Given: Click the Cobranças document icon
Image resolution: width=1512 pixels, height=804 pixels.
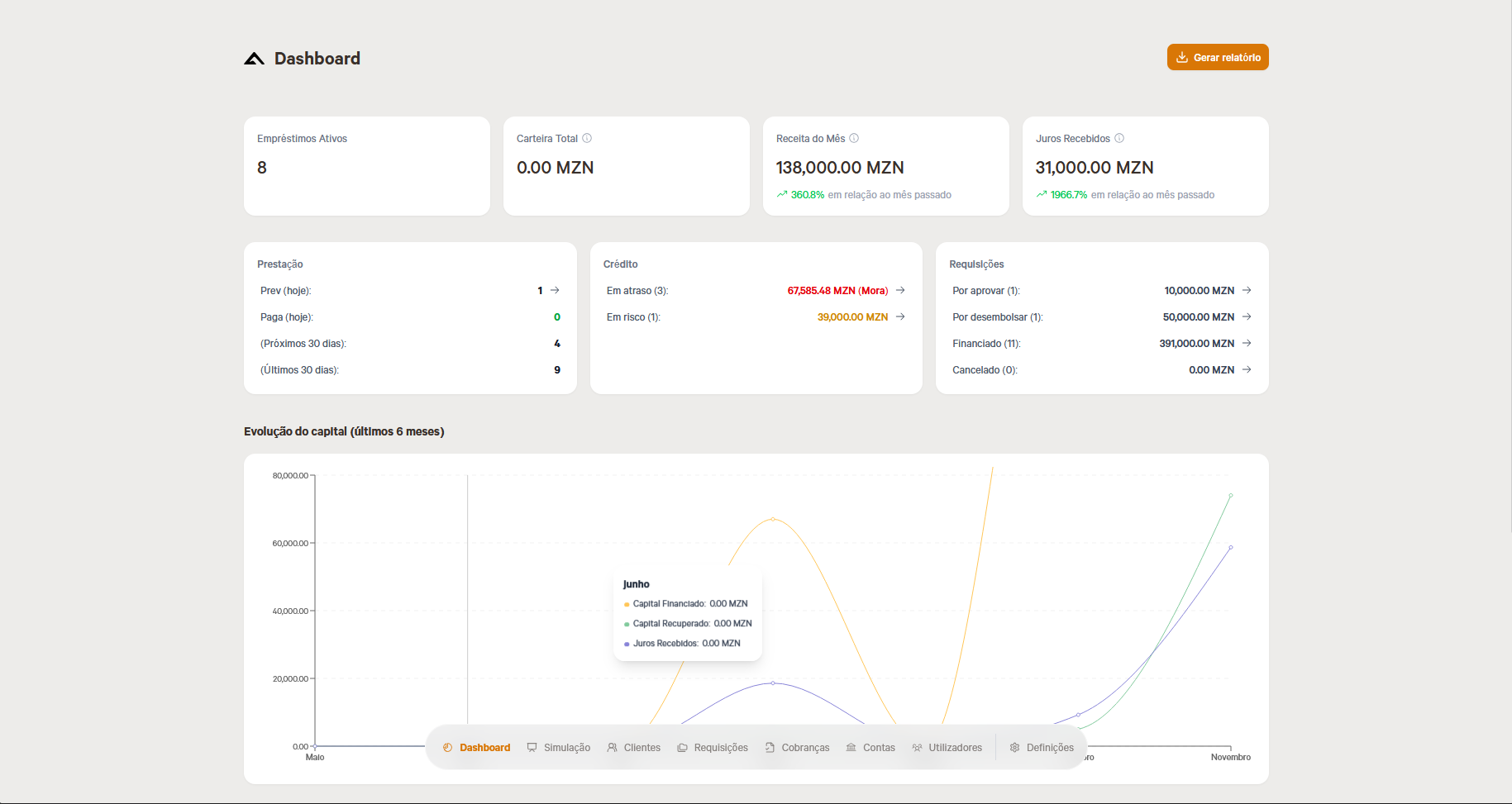Looking at the screenshot, I should click(768, 747).
